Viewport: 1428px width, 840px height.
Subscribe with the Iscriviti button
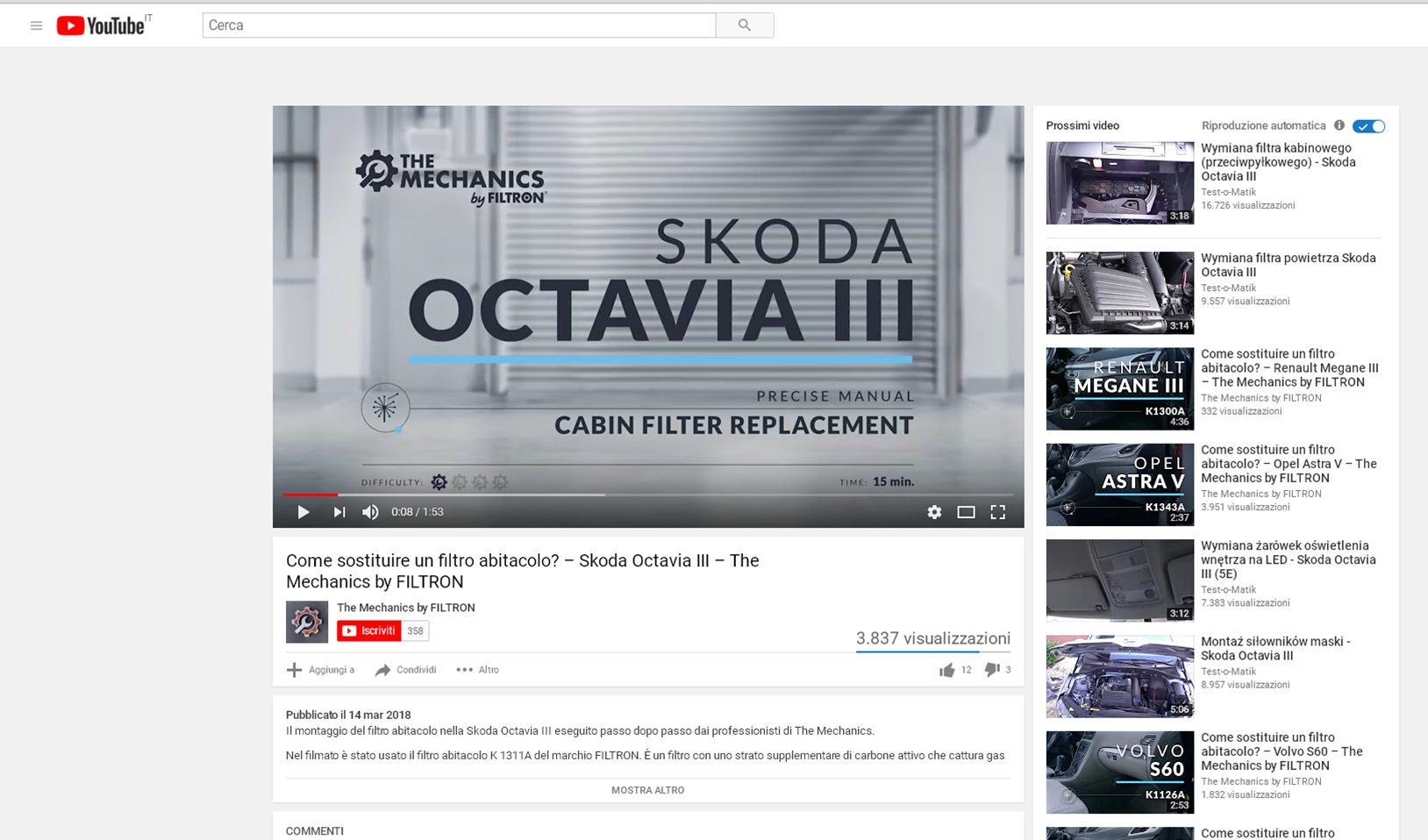click(x=369, y=630)
